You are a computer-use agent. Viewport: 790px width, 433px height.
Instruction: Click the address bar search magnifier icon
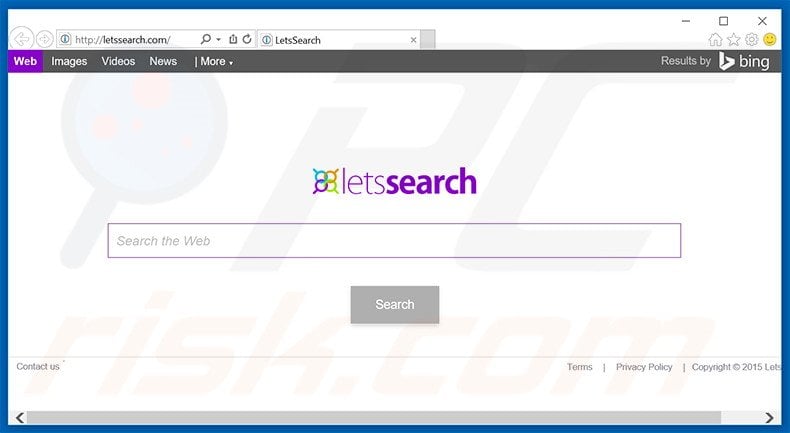[x=206, y=39]
